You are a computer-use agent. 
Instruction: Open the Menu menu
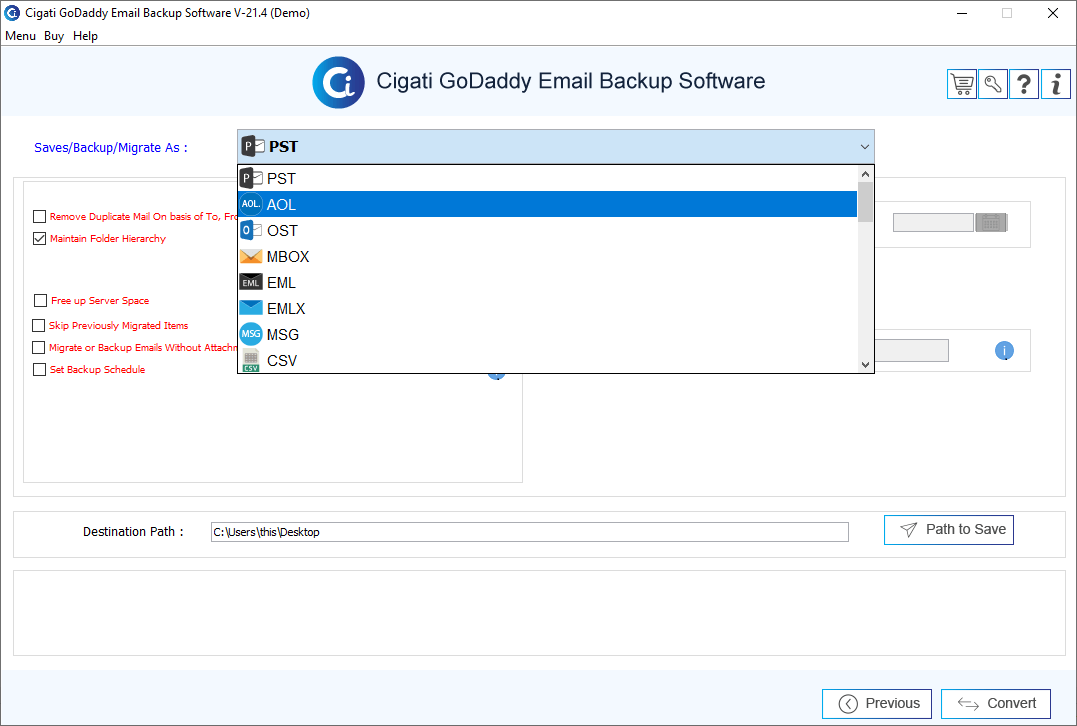(x=20, y=36)
